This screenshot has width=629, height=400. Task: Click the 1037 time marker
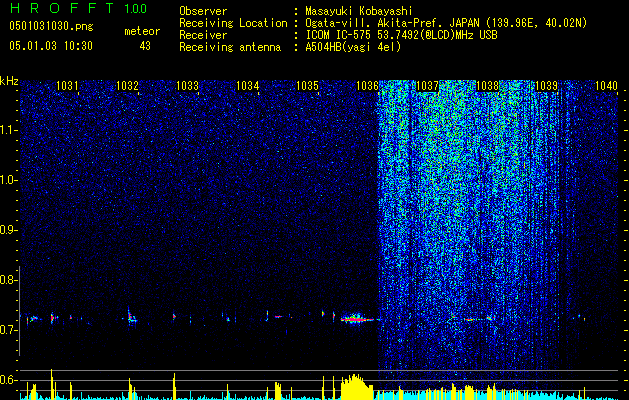pyautogui.click(x=428, y=86)
